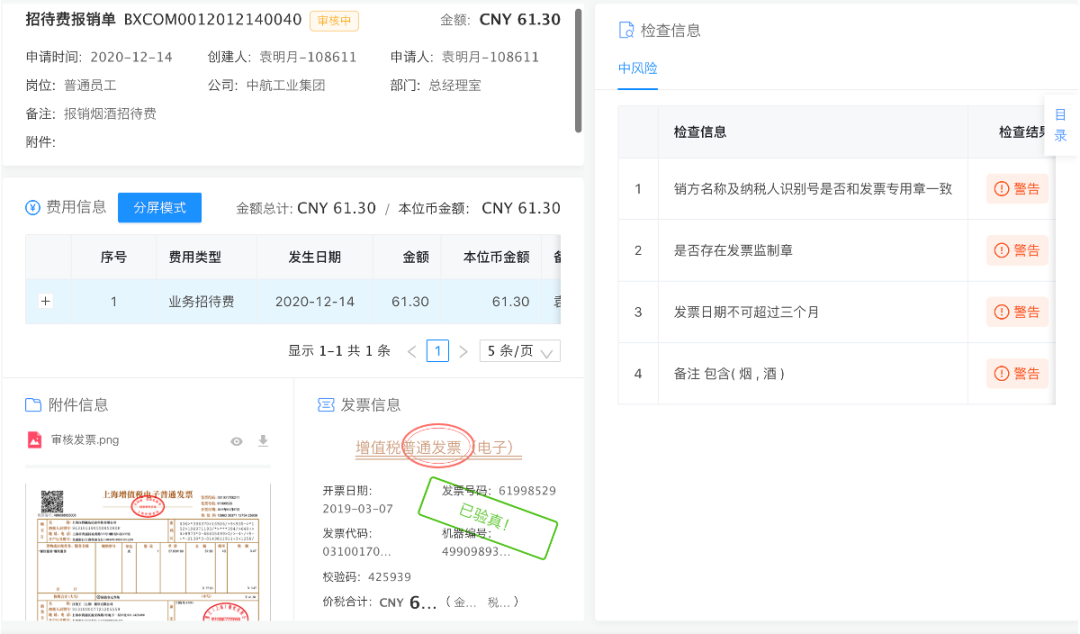
Task: Download the 审核发票.png attachment
Action: 264,441
